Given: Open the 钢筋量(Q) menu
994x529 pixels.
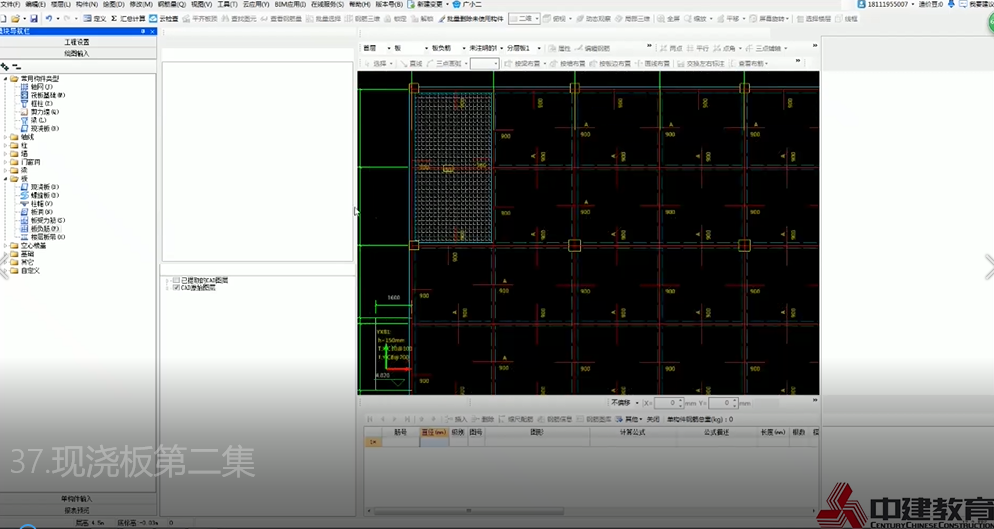Looking at the screenshot, I should tap(171, 4).
